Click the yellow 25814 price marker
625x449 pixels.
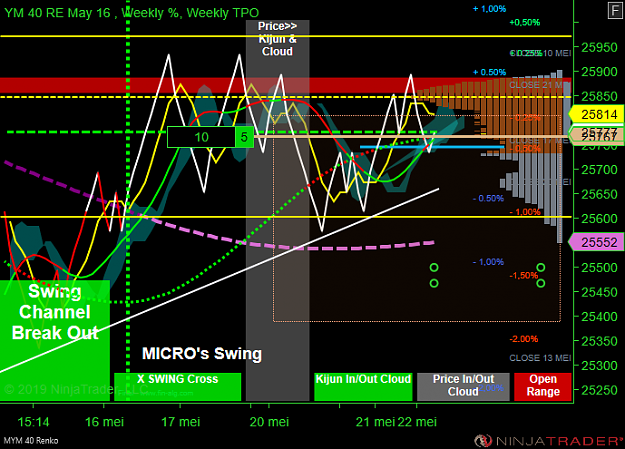(597, 114)
